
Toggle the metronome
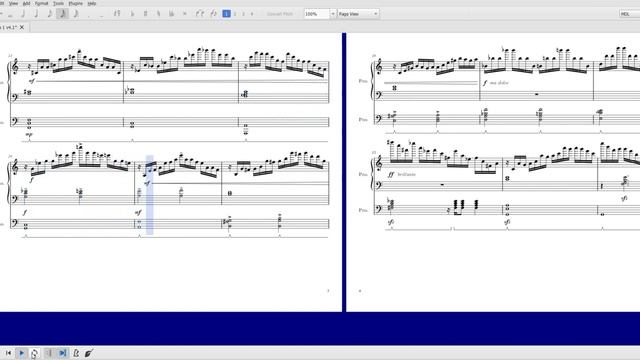coord(76,353)
